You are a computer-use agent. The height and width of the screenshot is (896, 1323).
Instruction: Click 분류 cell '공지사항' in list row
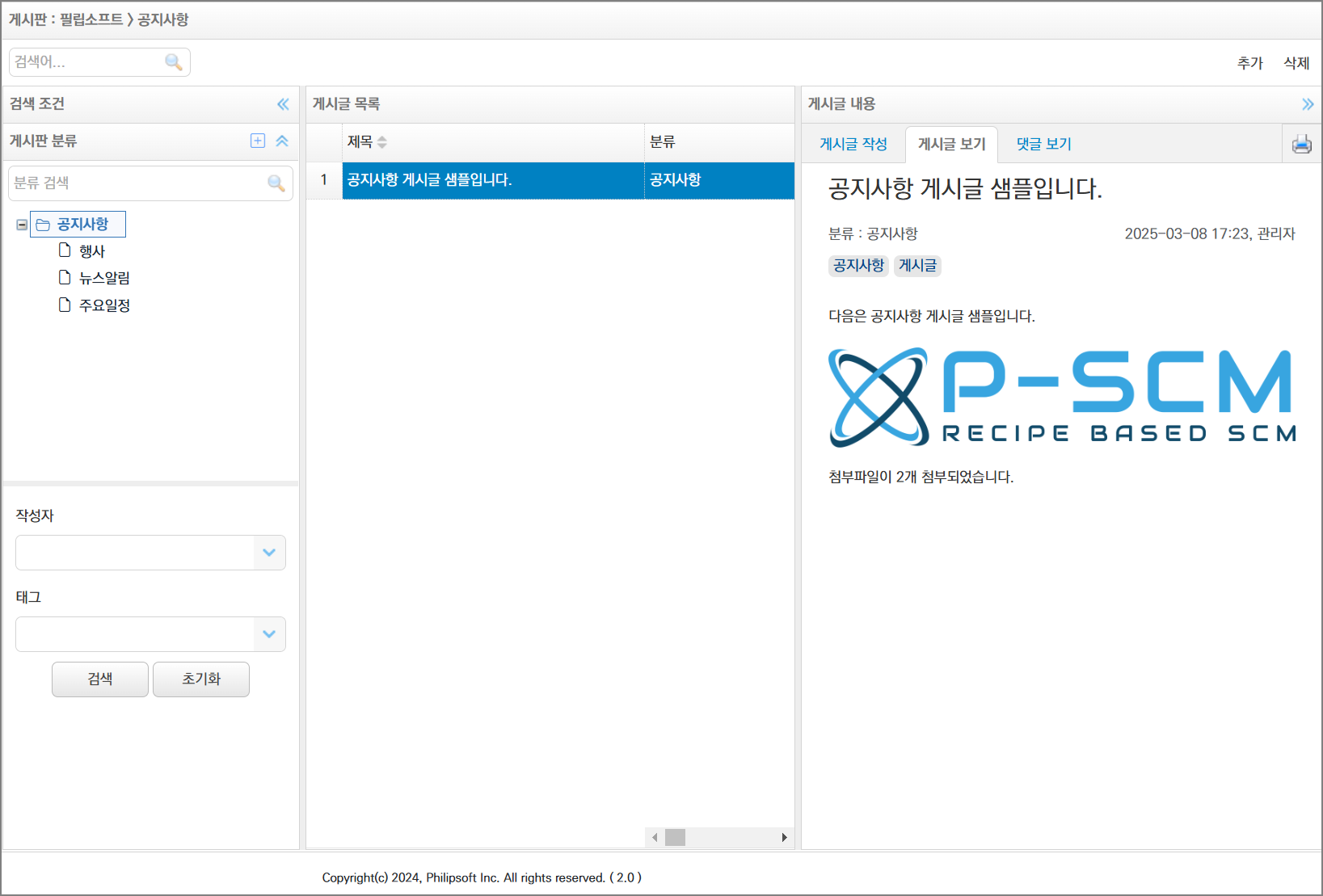[719, 180]
